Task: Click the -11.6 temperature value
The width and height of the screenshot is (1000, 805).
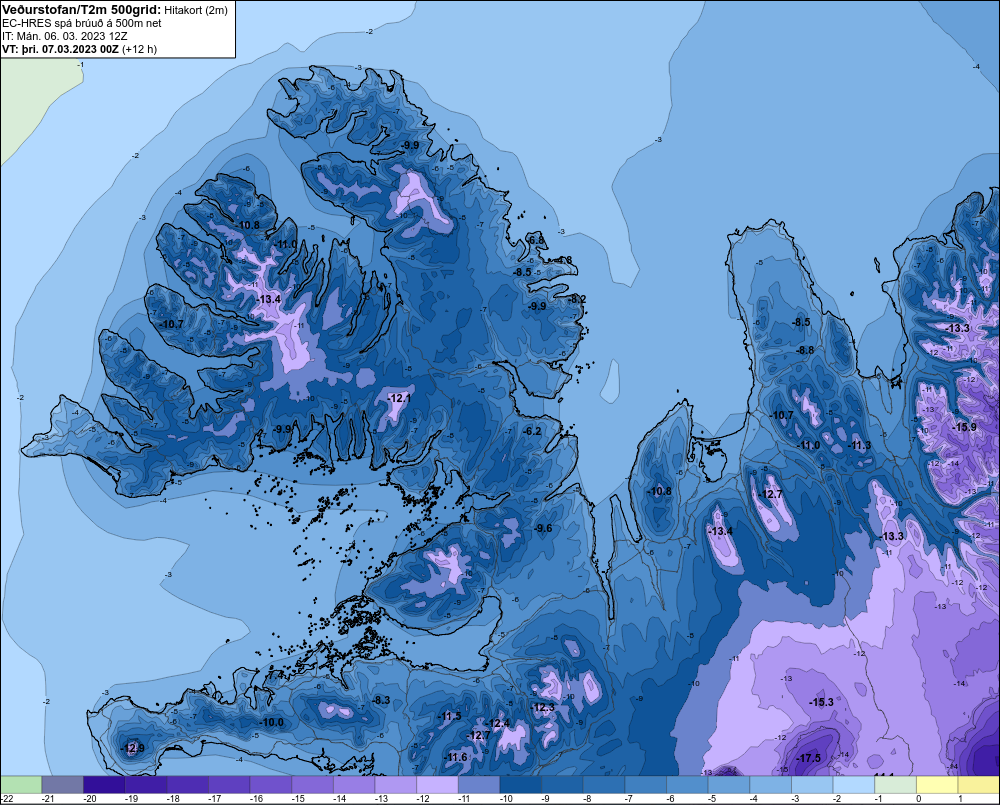Action: pyautogui.click(x=456, y=757)
